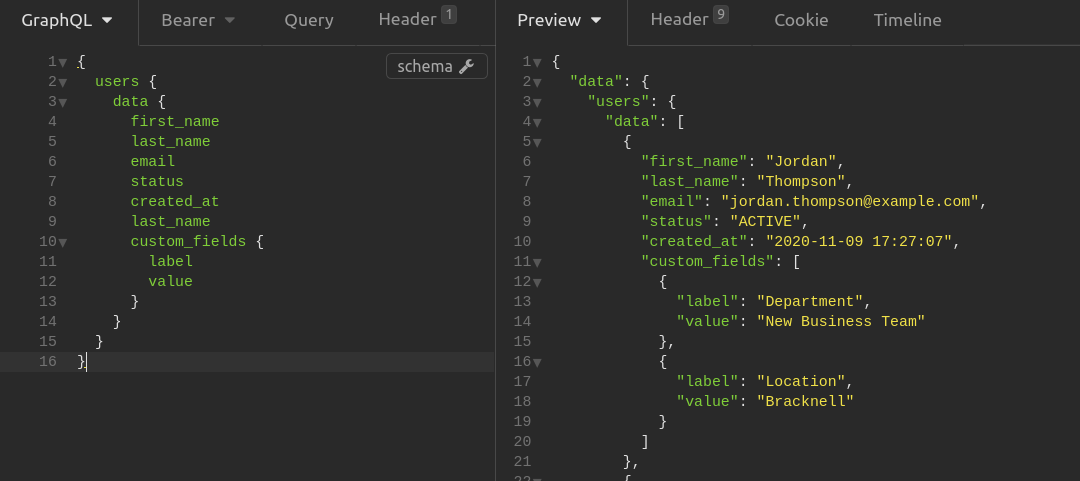Image resolution: width=1080 pixels, height=481 pixels.
Task: Click custom_fields in the query editor
Action: coord(188,242)
